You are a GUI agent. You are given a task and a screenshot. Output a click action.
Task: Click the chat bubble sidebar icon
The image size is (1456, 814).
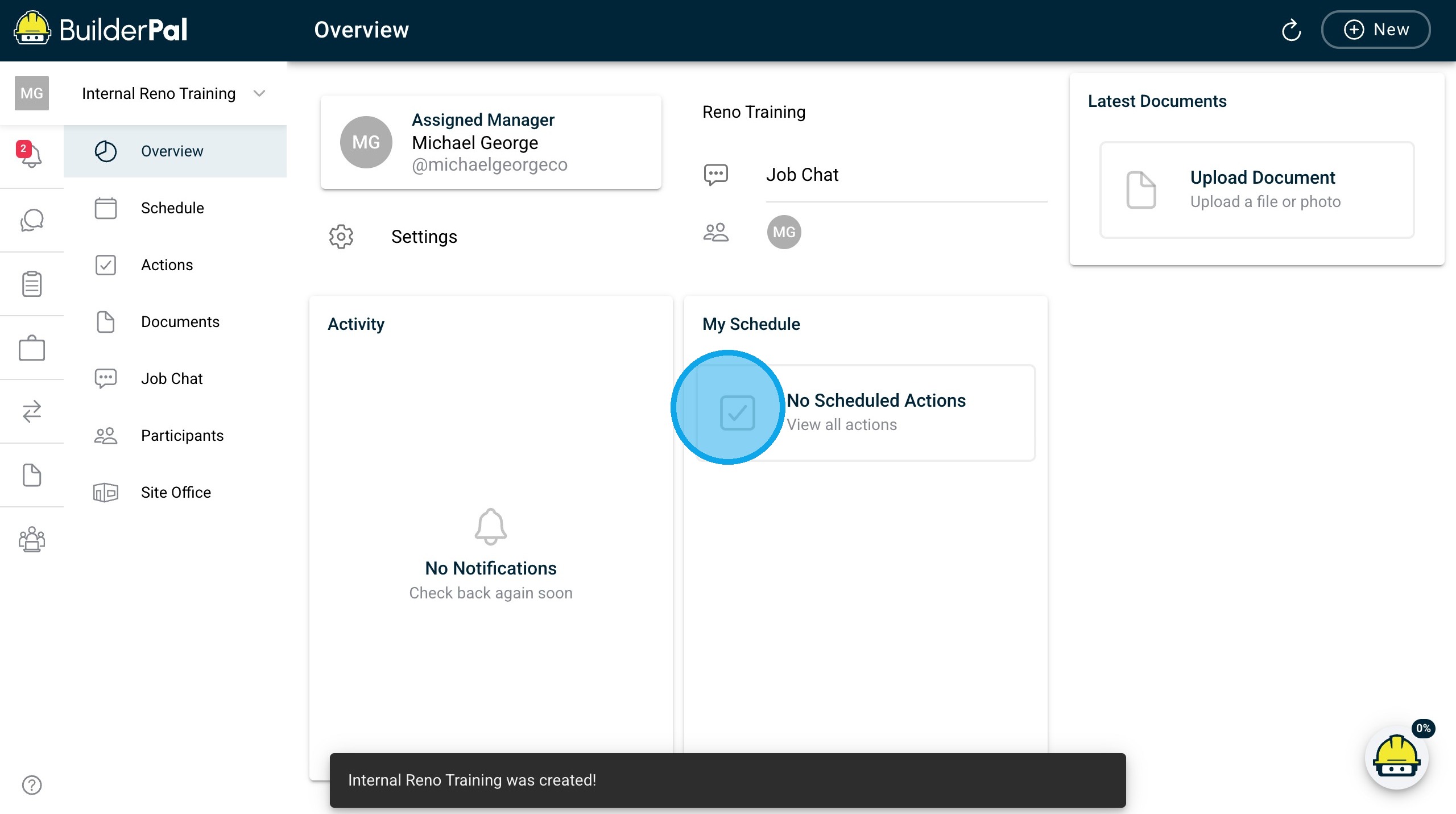(x=32, y=220)
